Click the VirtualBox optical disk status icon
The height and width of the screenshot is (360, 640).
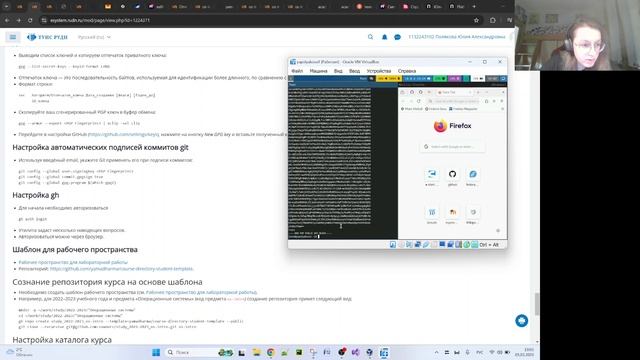401,244
